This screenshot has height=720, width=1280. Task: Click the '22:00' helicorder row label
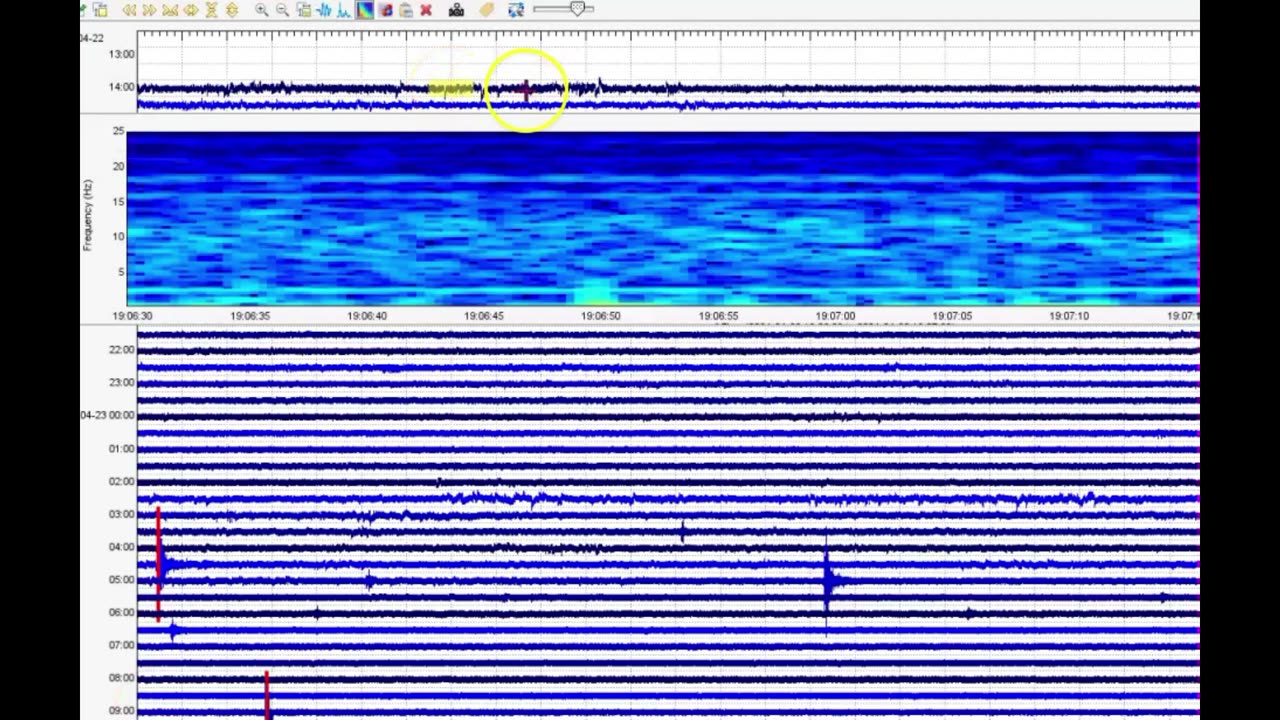121,350
